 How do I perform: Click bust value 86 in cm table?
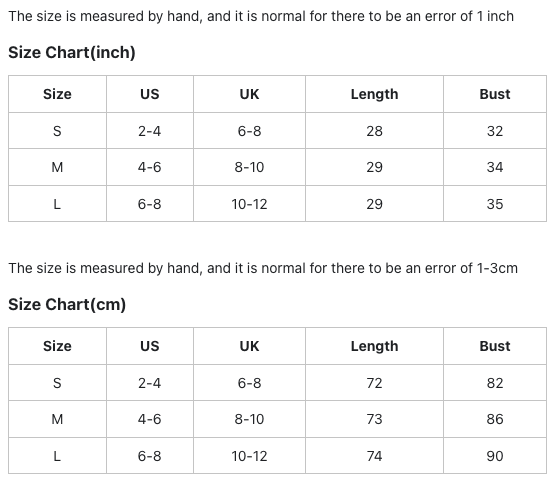tap(495, 419)
